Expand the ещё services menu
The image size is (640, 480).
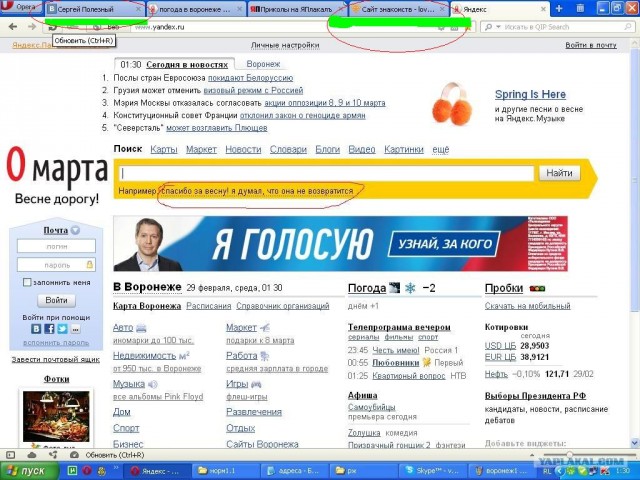(440, 149)
